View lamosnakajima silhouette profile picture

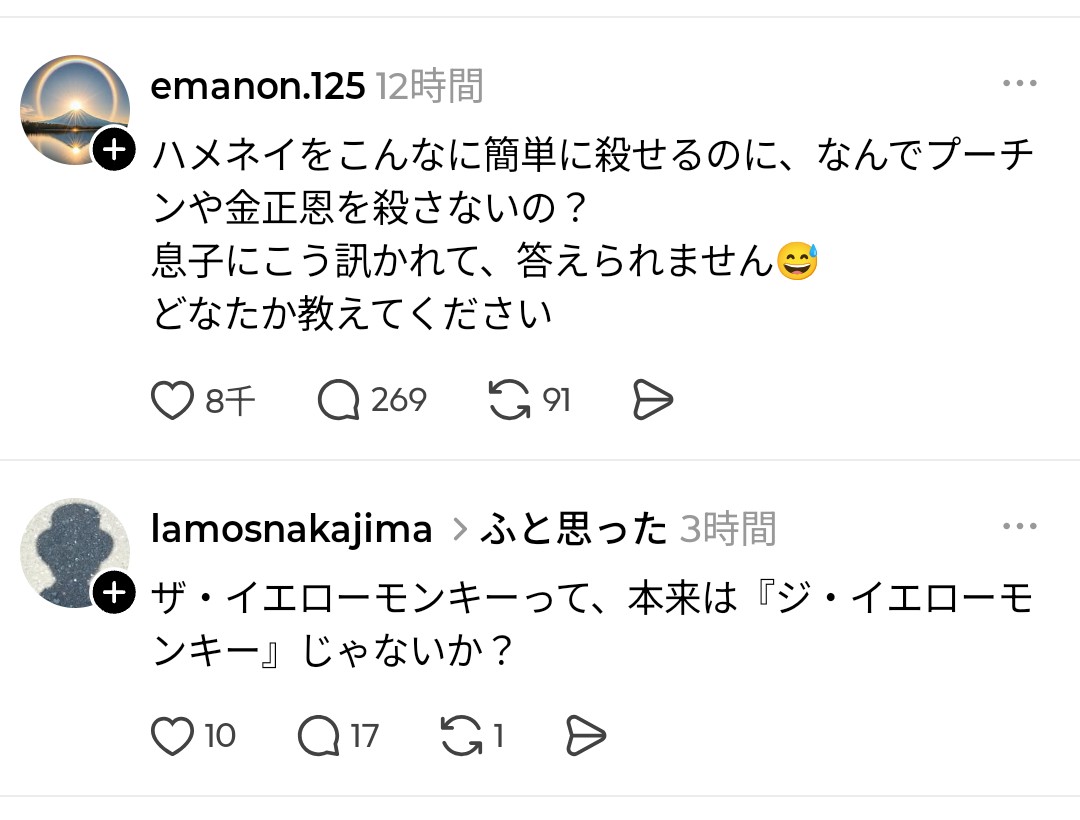(74, 553)
